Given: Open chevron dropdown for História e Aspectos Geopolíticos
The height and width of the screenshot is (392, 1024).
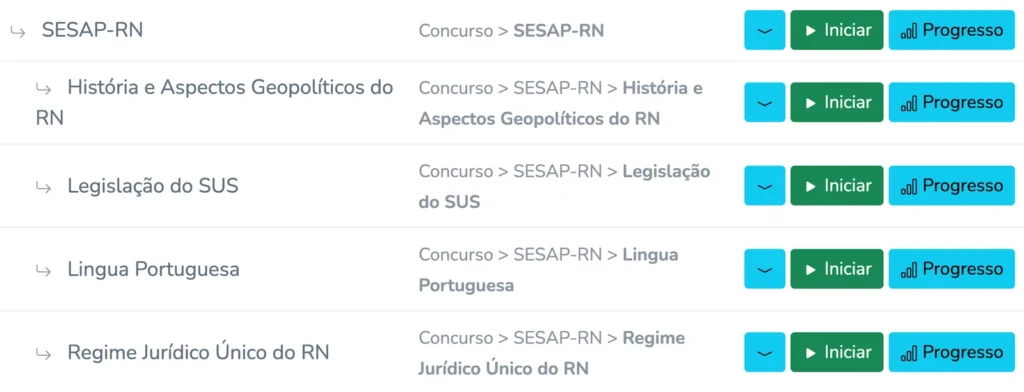Looking at the screenshot, I should [x=765, y=103].
